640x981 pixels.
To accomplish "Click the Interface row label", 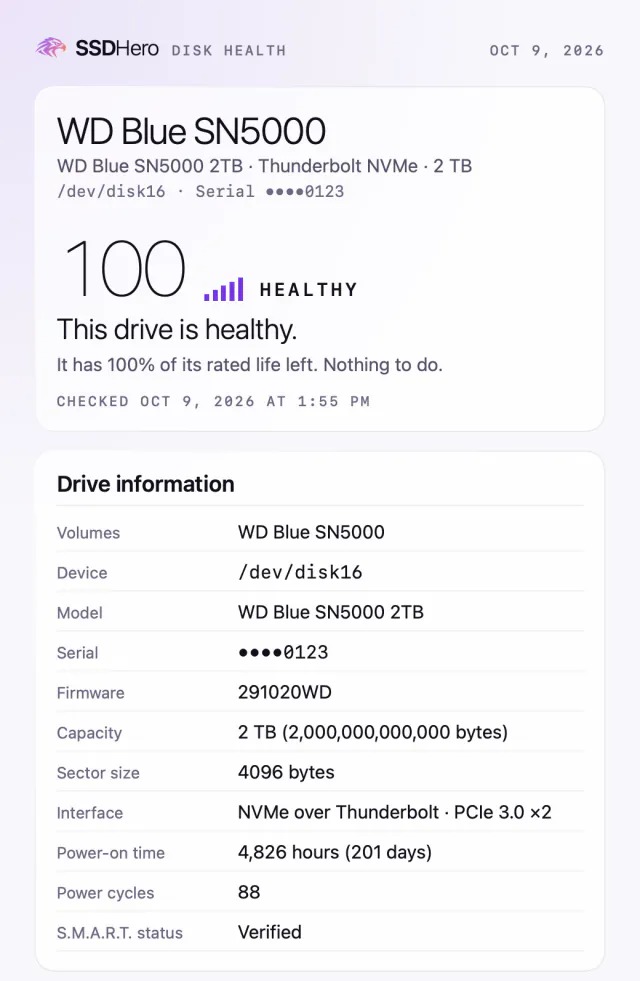I will tap(90, 813).
